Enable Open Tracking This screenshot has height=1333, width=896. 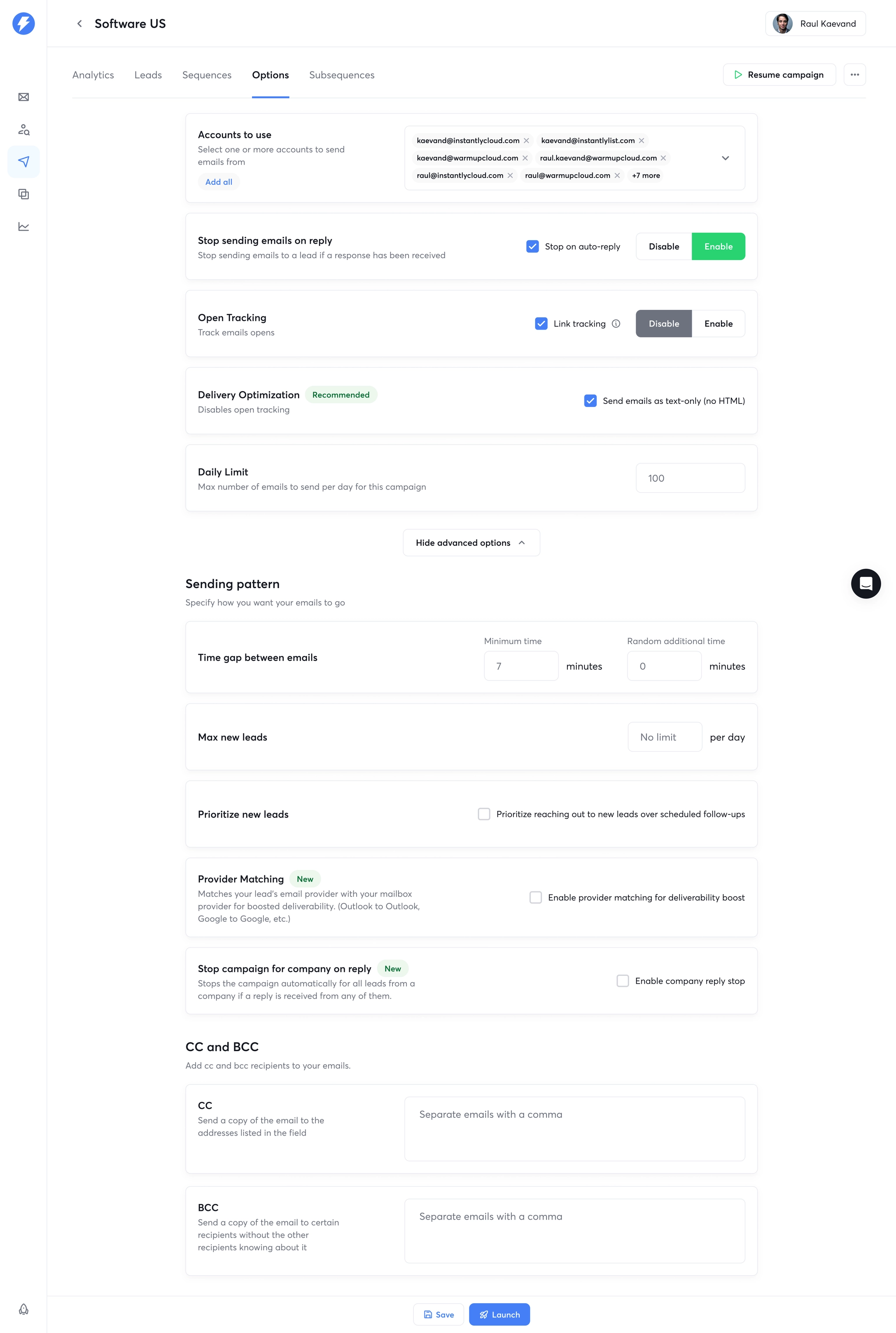[x=718, y=323]
